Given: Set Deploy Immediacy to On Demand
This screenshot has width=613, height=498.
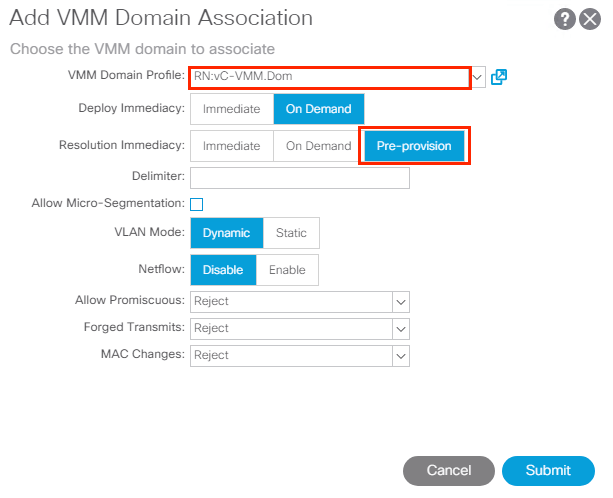Looking at the screenshot, I should pyautogui.click(x=319, y=109).
